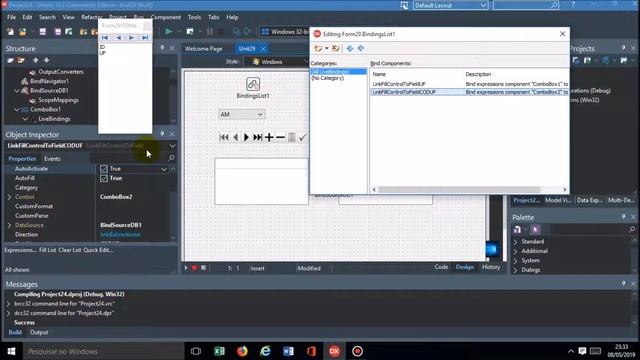Pin the Object Inspector panel
This screenshot has height=360, width=640.
point(162,134)
